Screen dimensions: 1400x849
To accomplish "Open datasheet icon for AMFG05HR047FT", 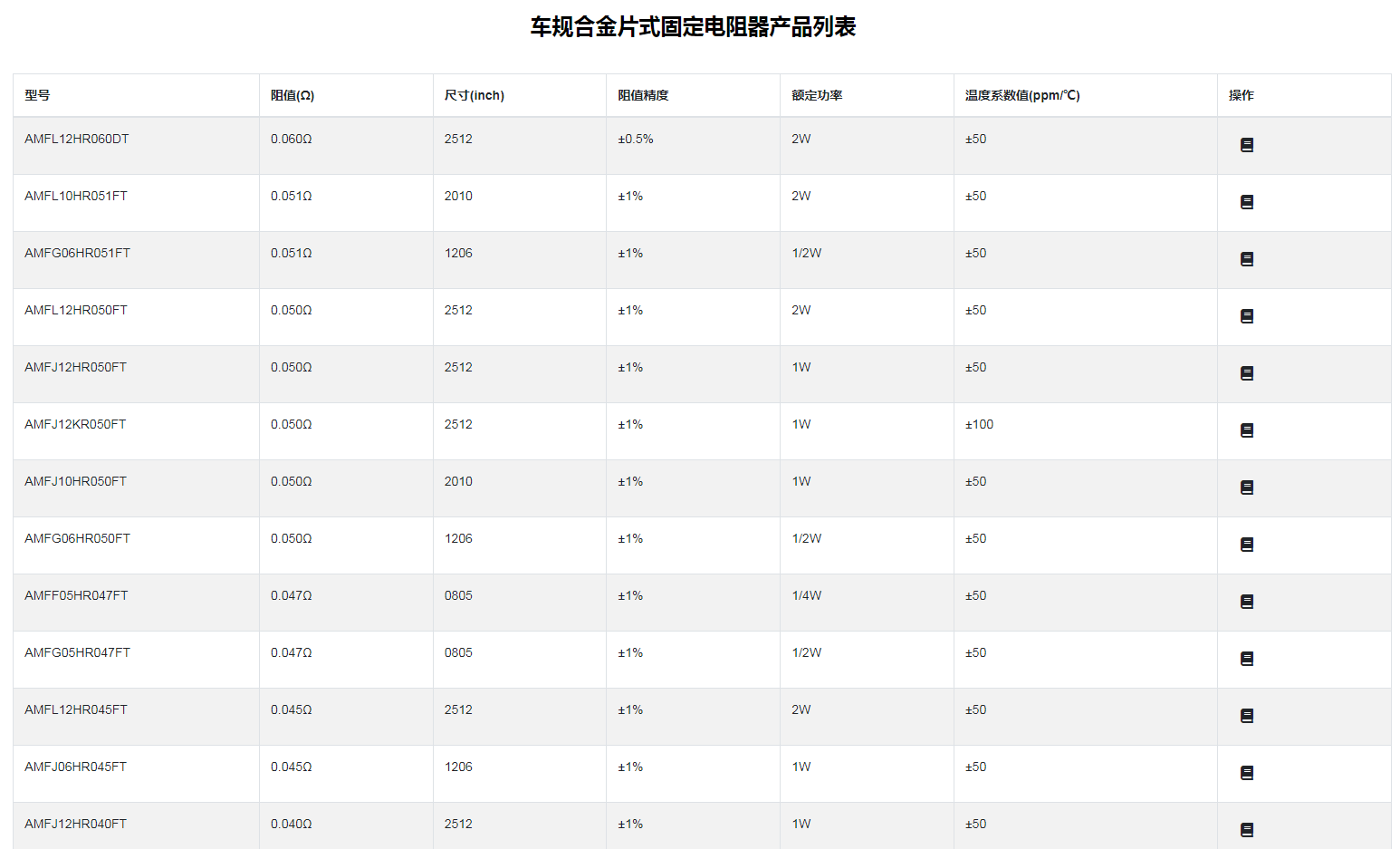I will pos(1247,659).
